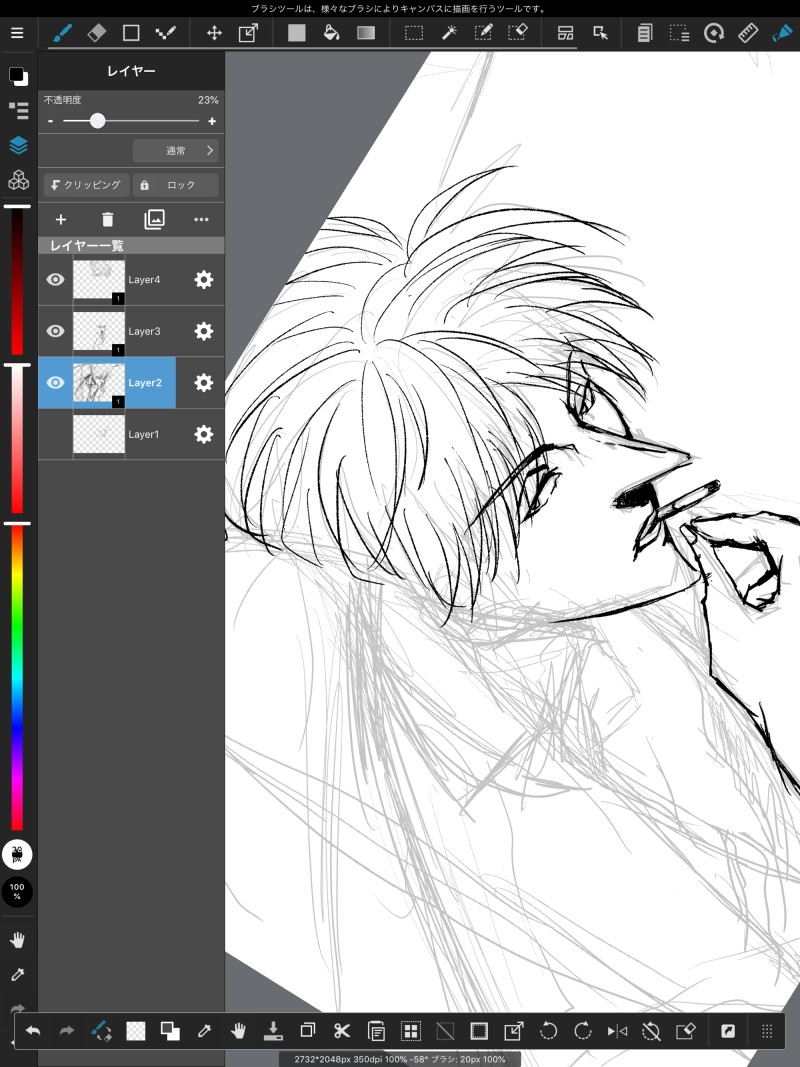This screenshot has height=1067, width=800.
Task: Hide Layer2 with its eye icon
Action: 56,382
